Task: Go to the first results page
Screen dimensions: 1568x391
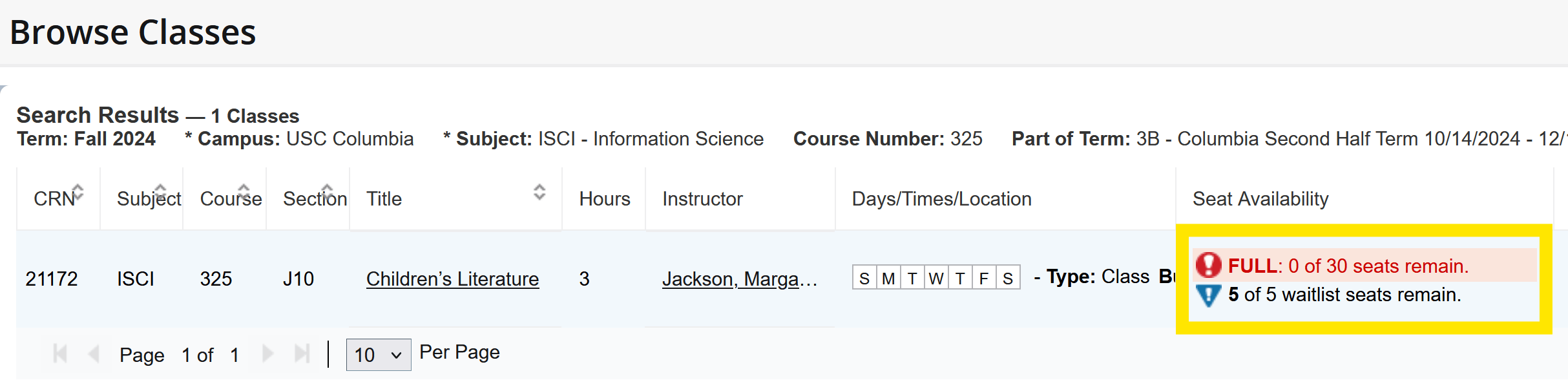Action: coord(60,354)
